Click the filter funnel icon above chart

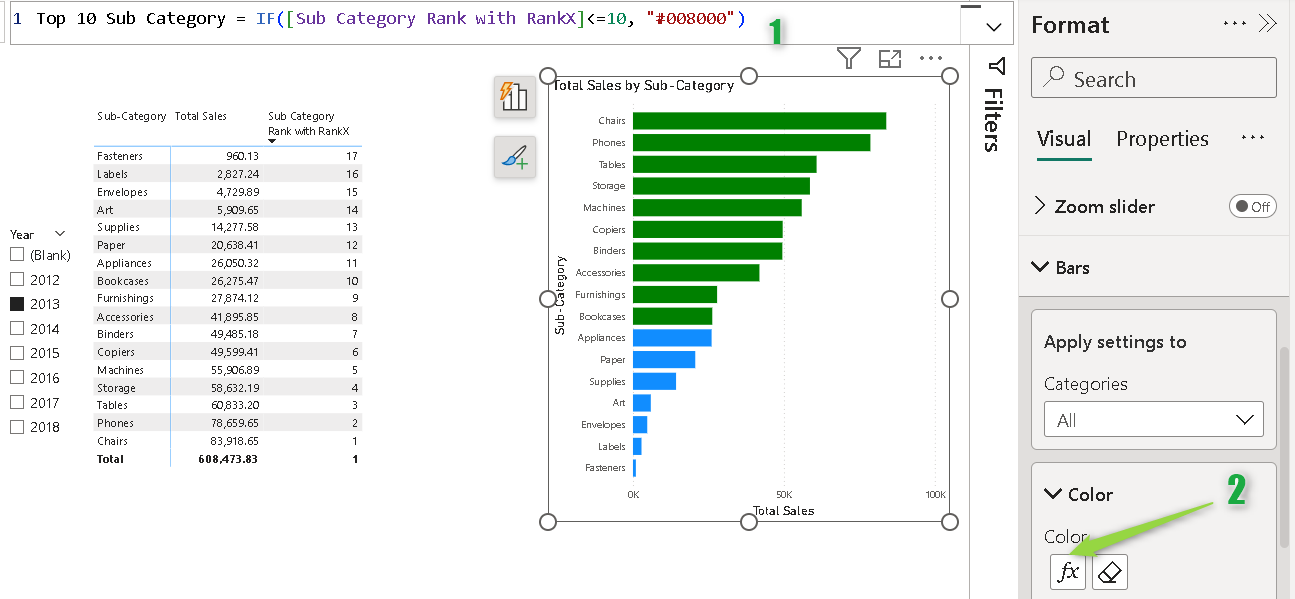pos(849,59)
